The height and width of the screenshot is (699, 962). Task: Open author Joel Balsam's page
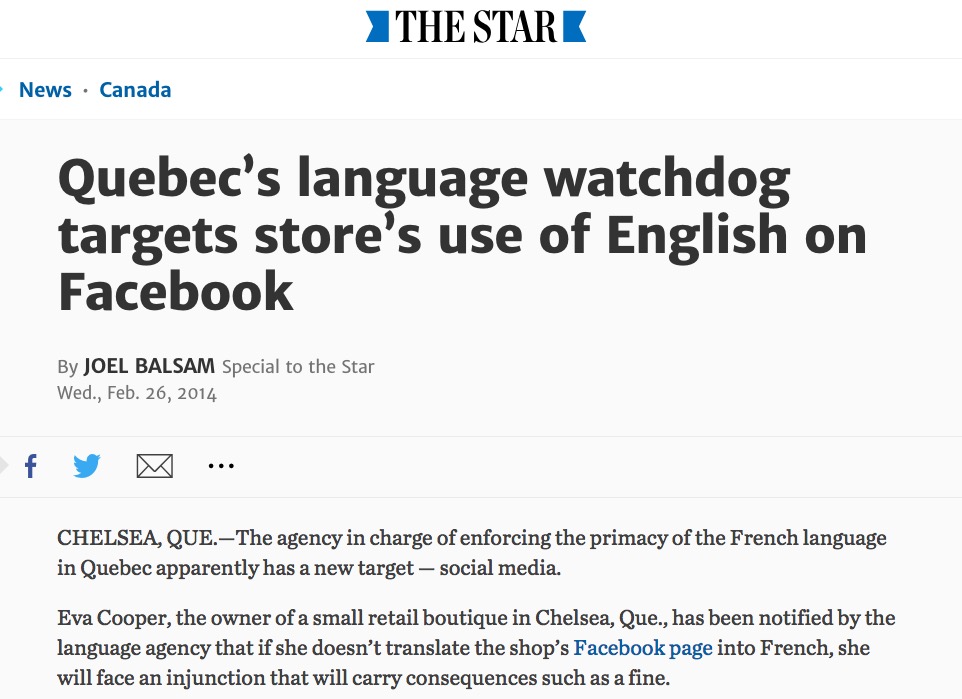tap(149, 367)
